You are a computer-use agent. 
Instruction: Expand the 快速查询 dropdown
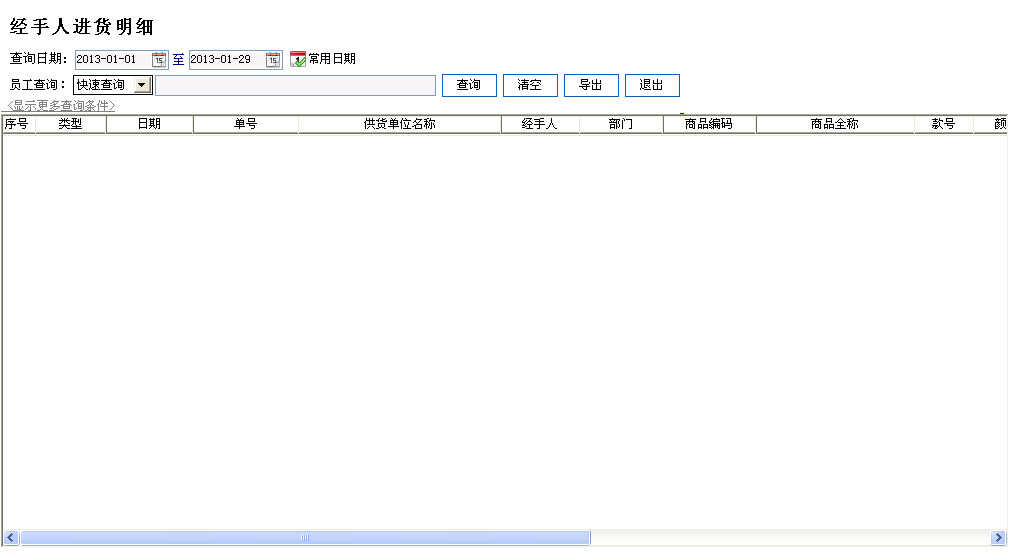[142, 85]
